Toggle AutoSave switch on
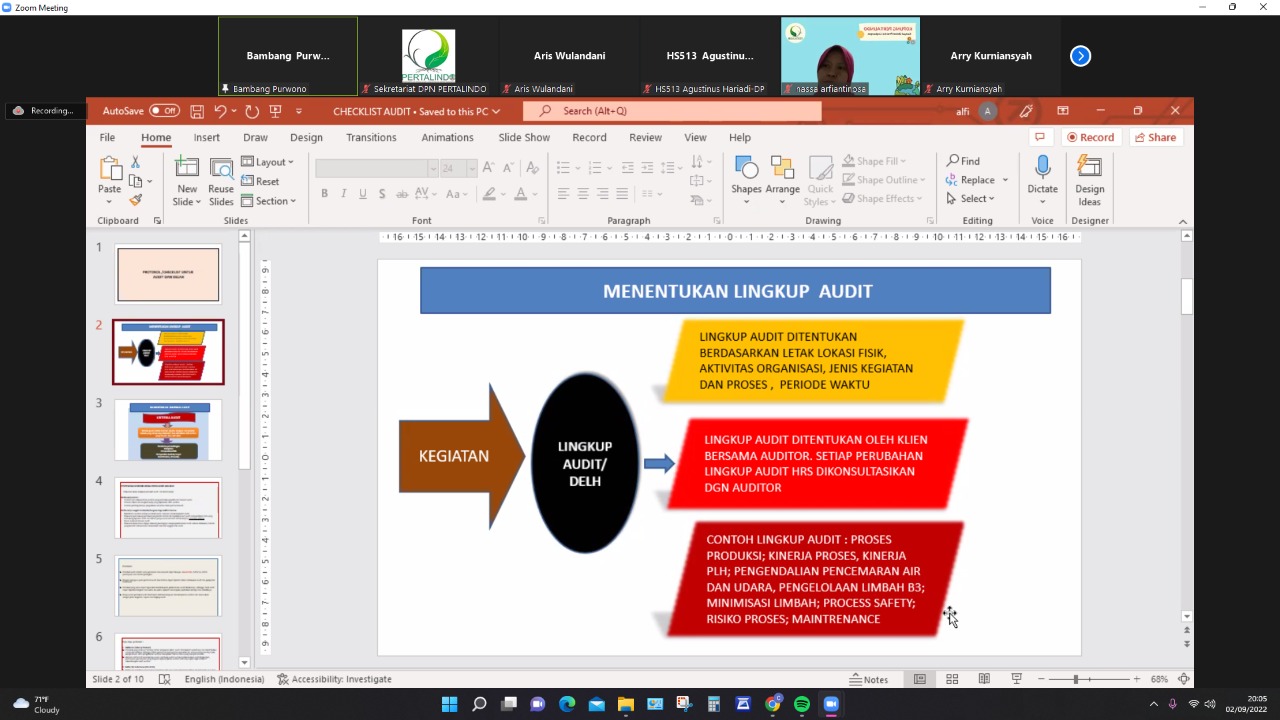 point(164,111)
